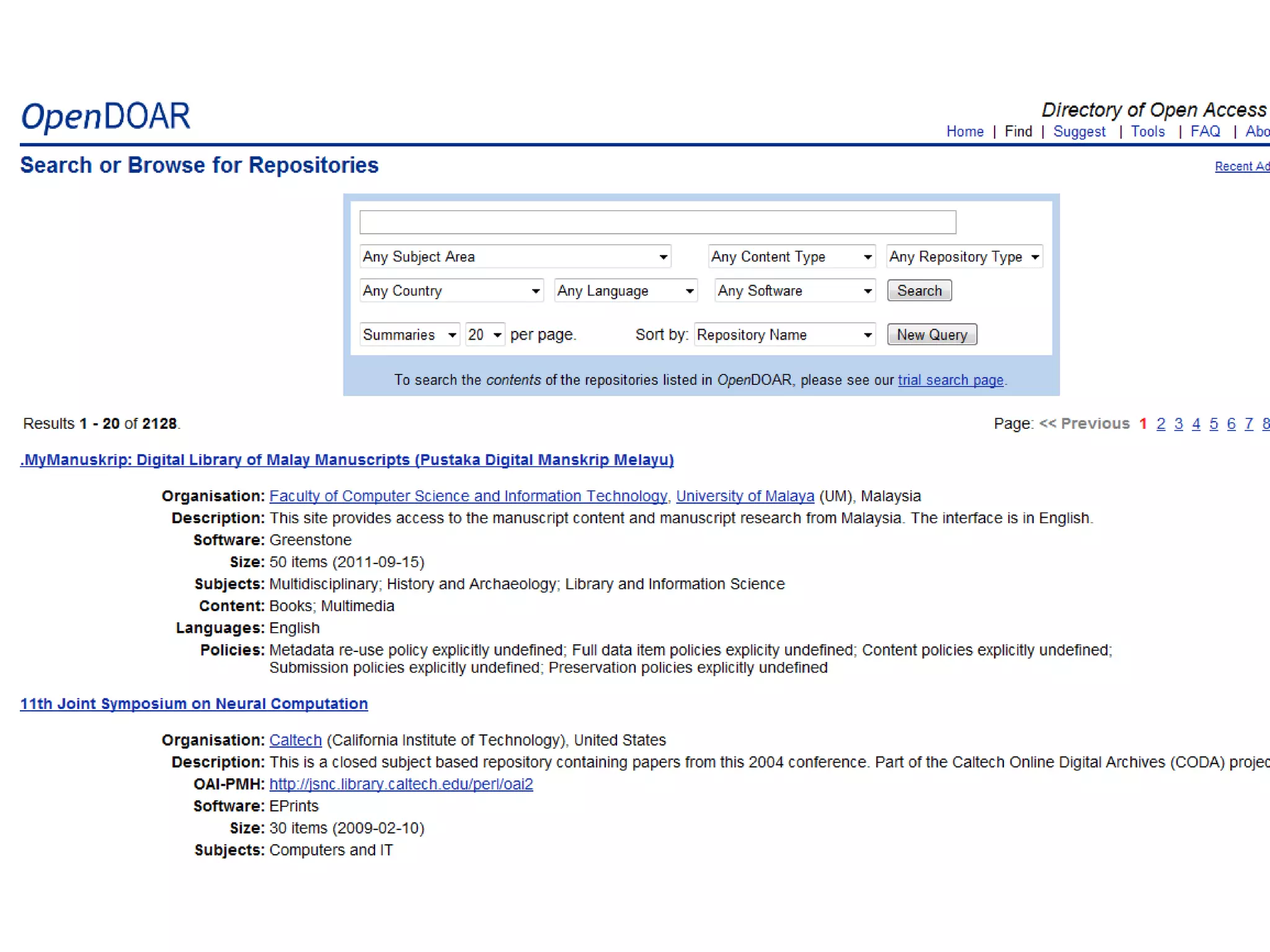Open the Any Subject Area dropdown

(x=515, y=257)
